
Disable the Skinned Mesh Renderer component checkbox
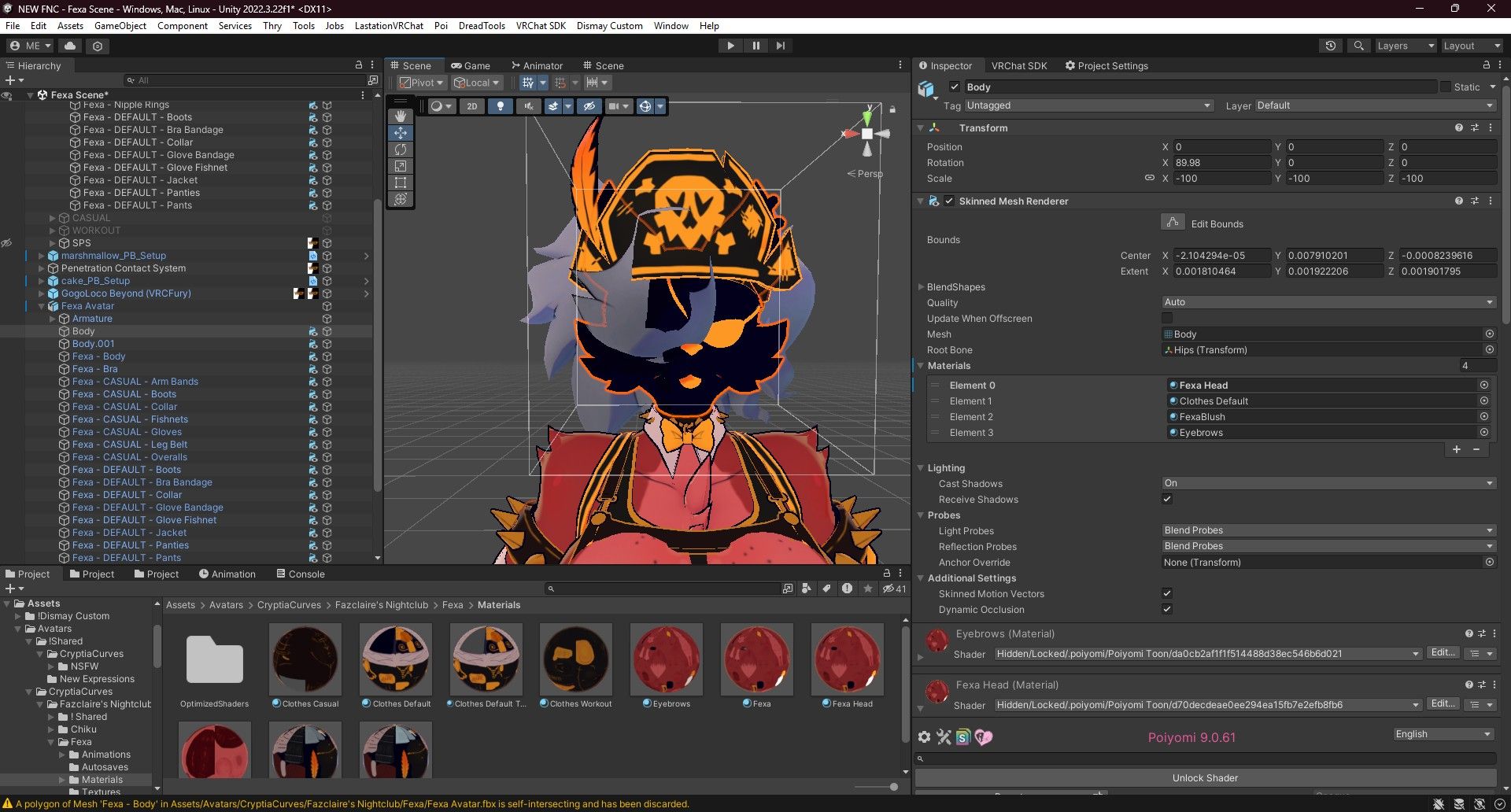(x=949, y=201)
